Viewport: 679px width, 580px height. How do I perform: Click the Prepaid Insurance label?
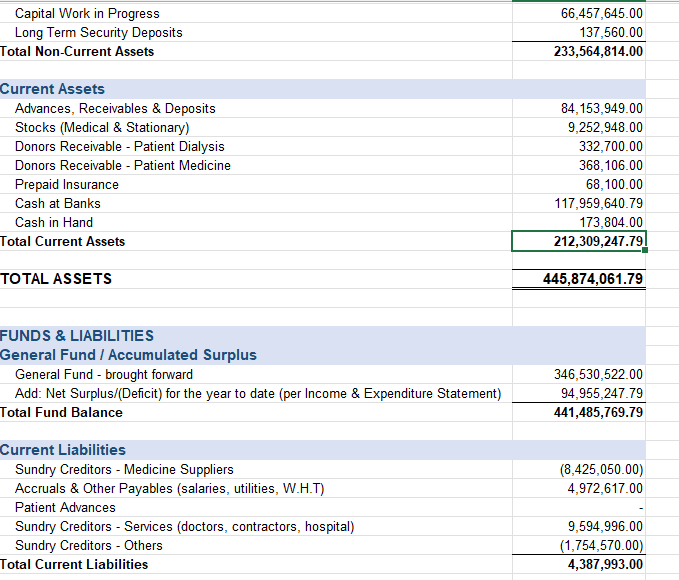(x=67, y=185)
